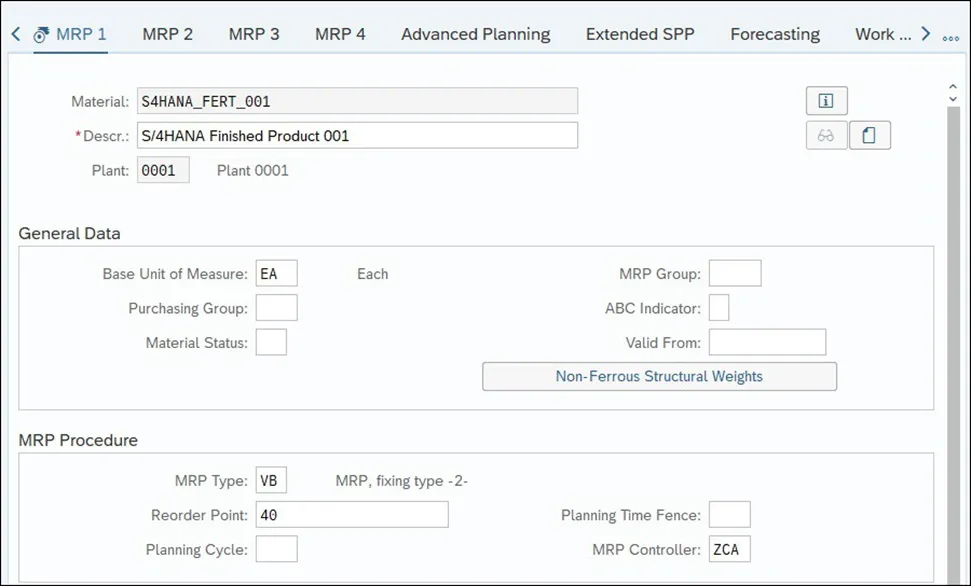The image size is (971, 586).
Task: Select the ABC Indicator box
Action: 719,308
